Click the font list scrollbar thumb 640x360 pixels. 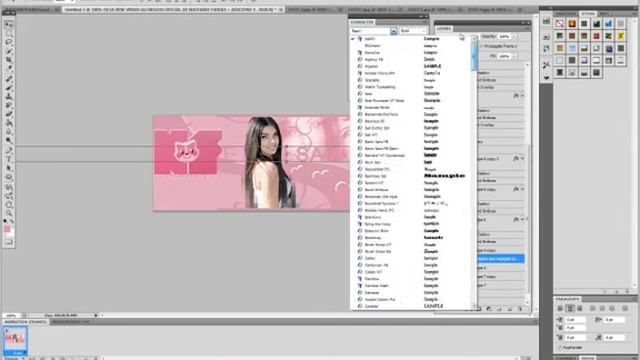[474, 55]
